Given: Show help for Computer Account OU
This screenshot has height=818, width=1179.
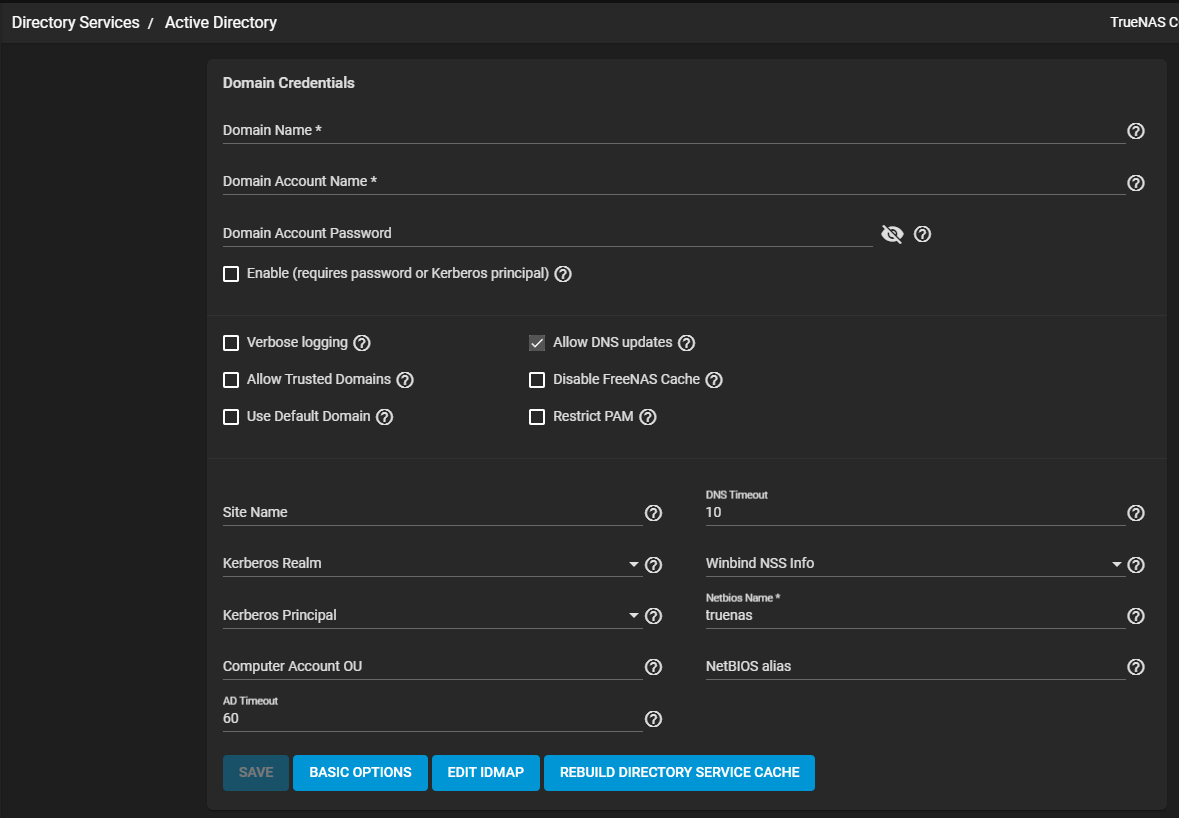Looking at the screenshot, I should [653, 667].
